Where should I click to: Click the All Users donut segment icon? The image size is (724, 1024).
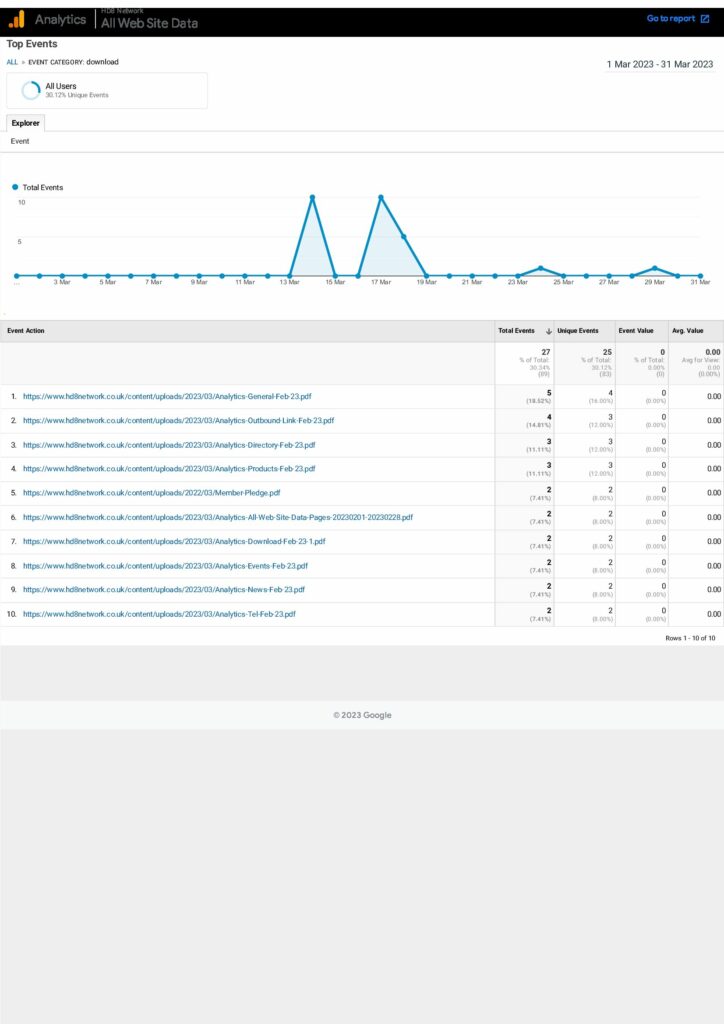(31, 90)
